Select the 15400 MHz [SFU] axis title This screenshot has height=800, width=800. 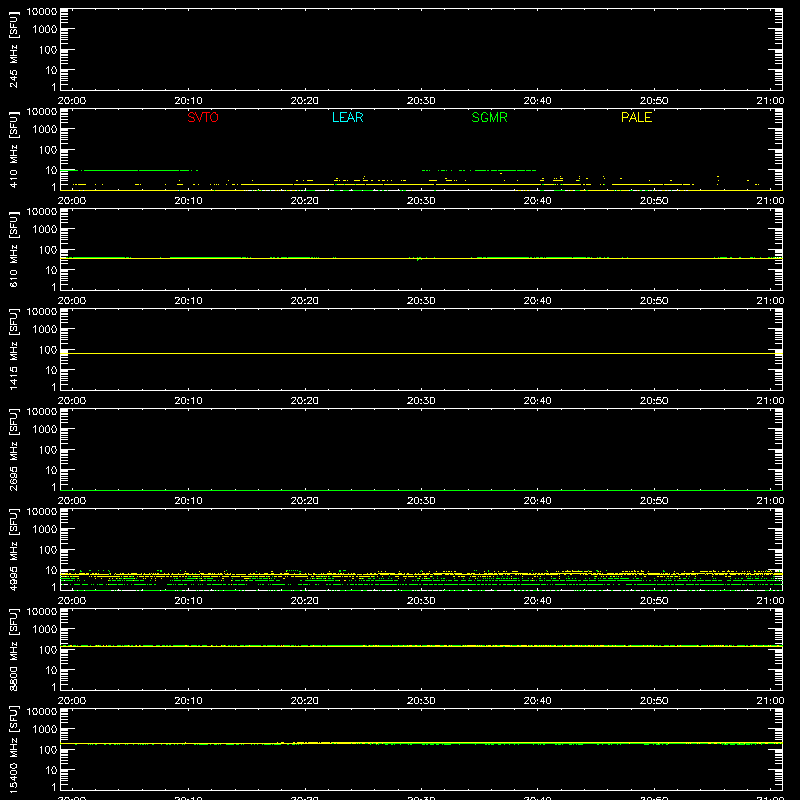[x=13, y=749]
